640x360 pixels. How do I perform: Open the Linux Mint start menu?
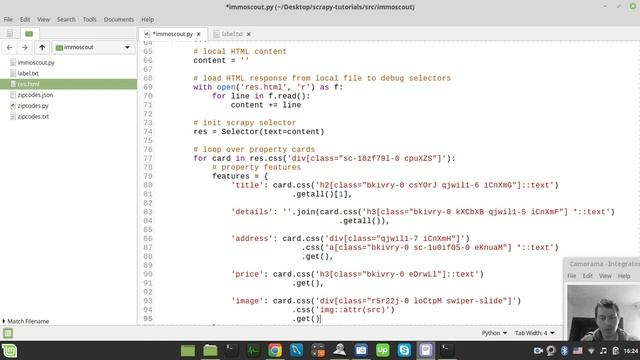(9, 351)
